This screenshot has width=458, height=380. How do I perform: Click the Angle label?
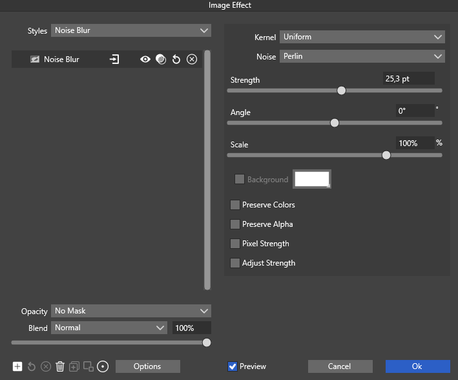pos(240,112)
